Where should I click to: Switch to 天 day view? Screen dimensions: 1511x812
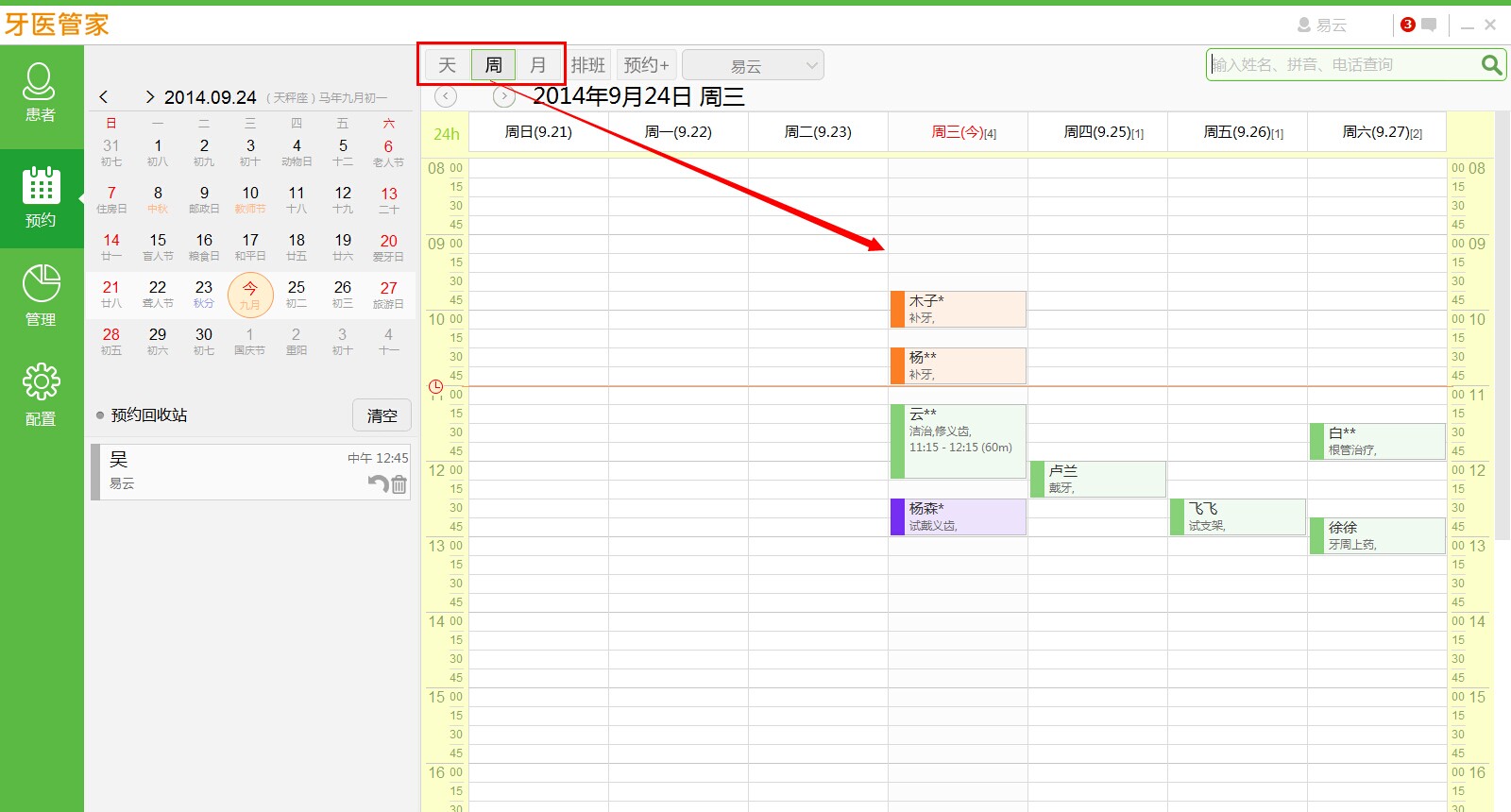[447, 65]
